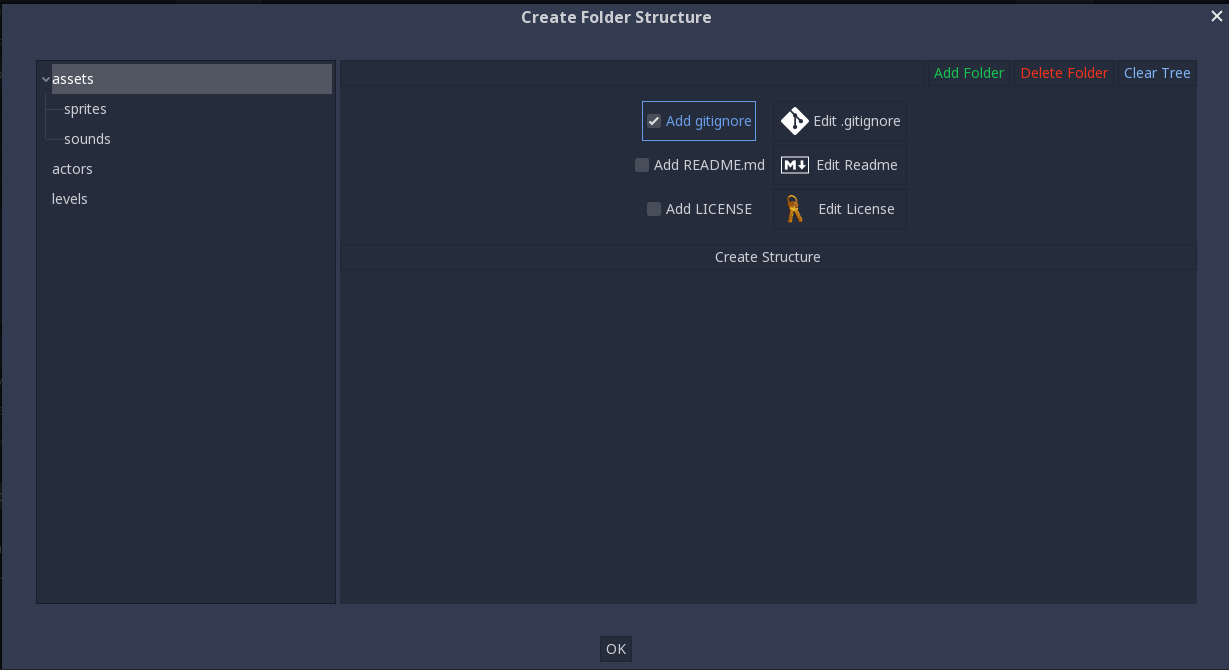Click the Create Structure button
Image resolution: width=1229 pixels, height=670 pixels.
pos(768,257)
